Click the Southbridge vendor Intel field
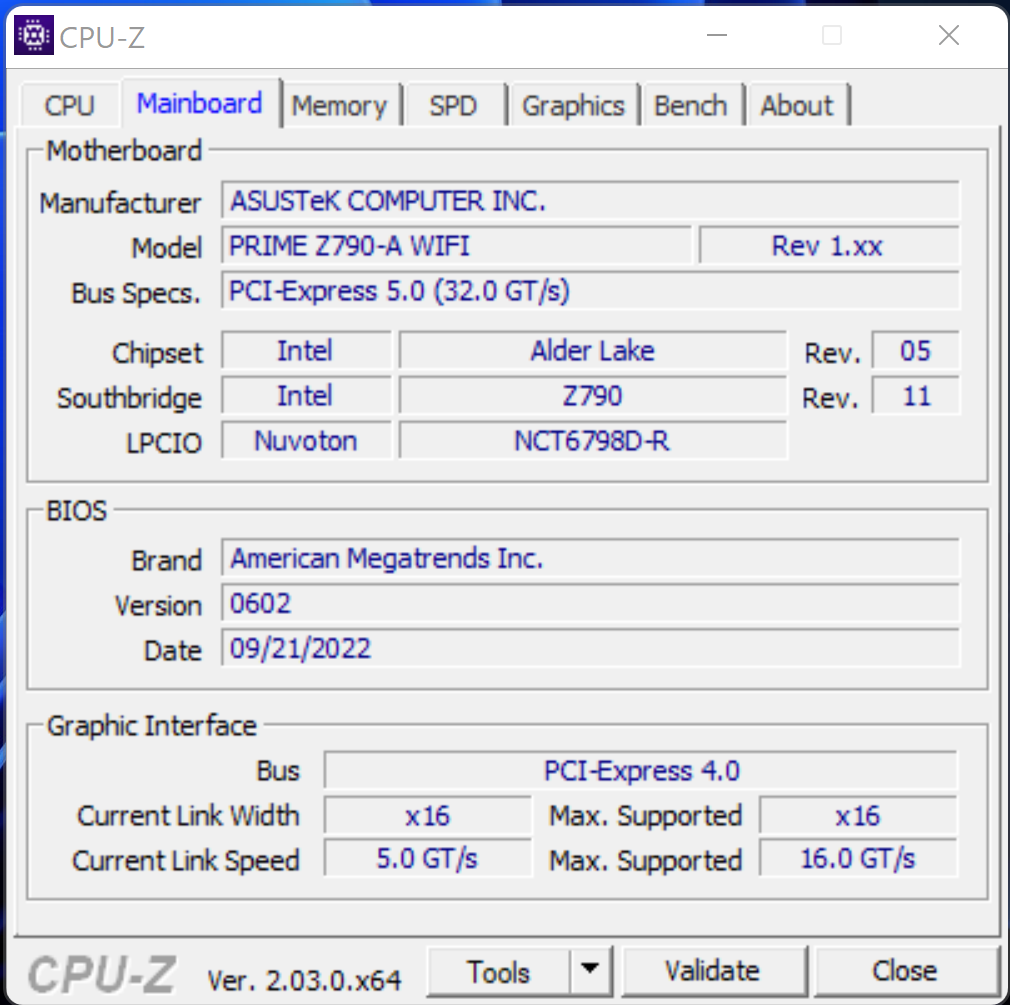The height and width of the screenshot is (1005, 1010). point(306,396)
